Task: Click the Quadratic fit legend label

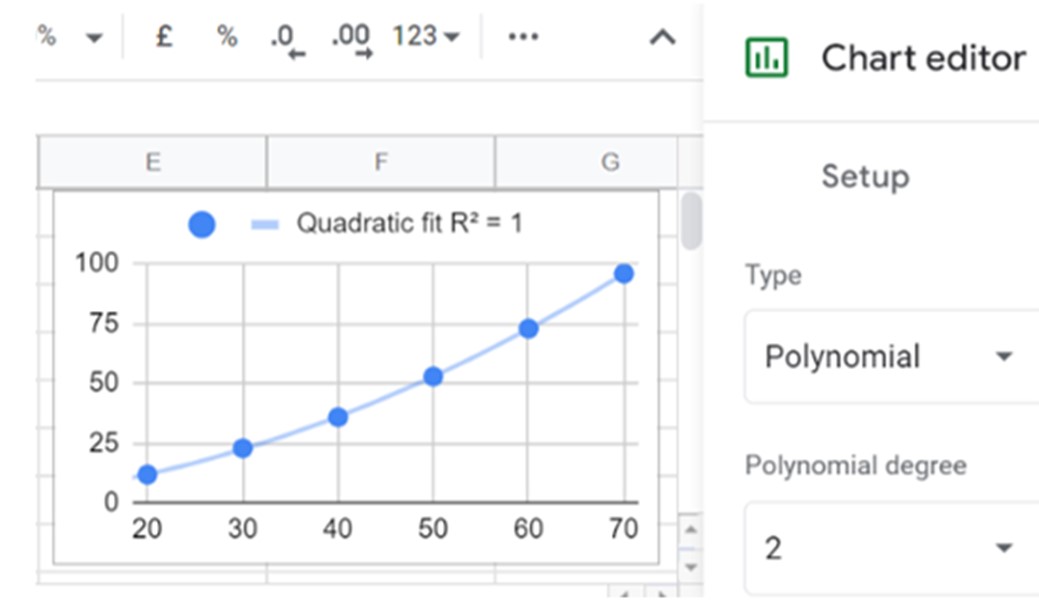Action: tap(410, 223)
